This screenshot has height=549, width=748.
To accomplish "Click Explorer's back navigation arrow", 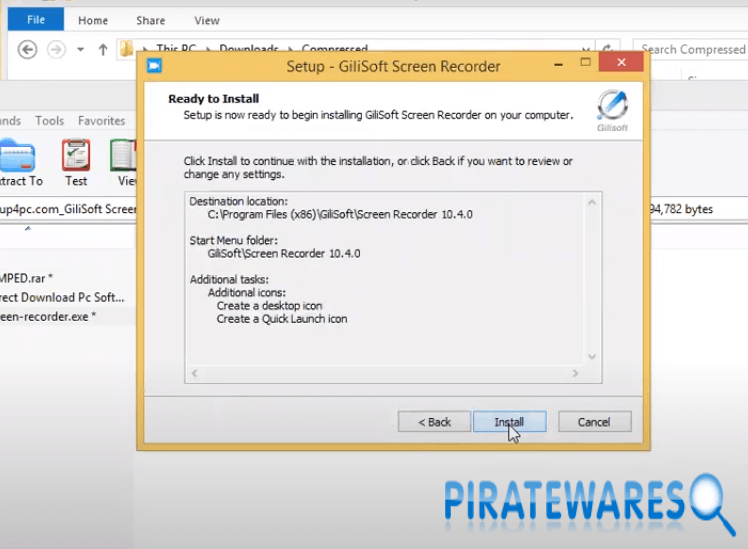I will coord(27,49).
